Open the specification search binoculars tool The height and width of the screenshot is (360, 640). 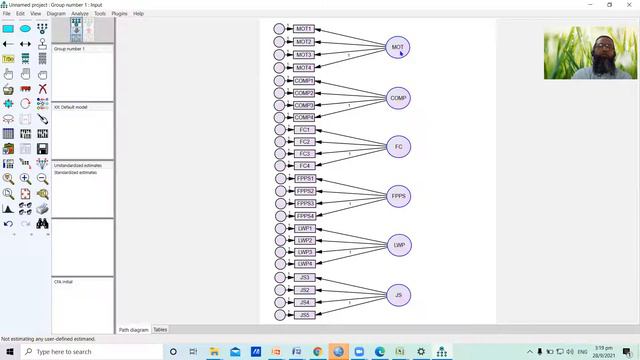(x=42, y=224)
